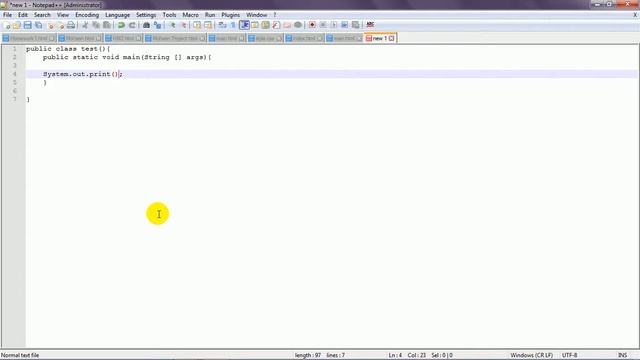Open the Window menu
Screen dimensions: 640x360
point(256,15)
